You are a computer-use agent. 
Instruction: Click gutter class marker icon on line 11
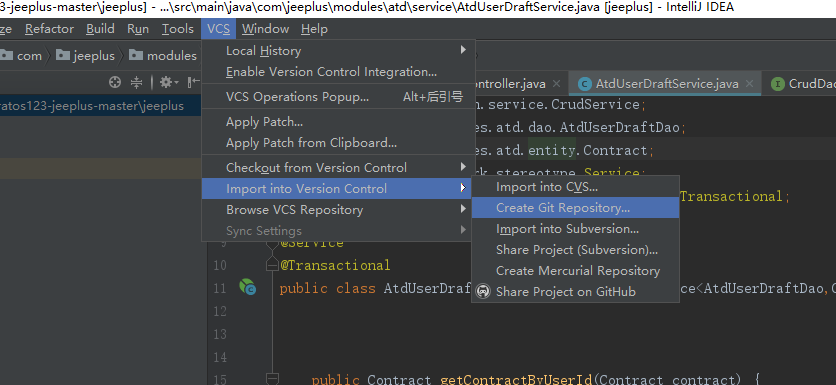[x=247, y=287]
